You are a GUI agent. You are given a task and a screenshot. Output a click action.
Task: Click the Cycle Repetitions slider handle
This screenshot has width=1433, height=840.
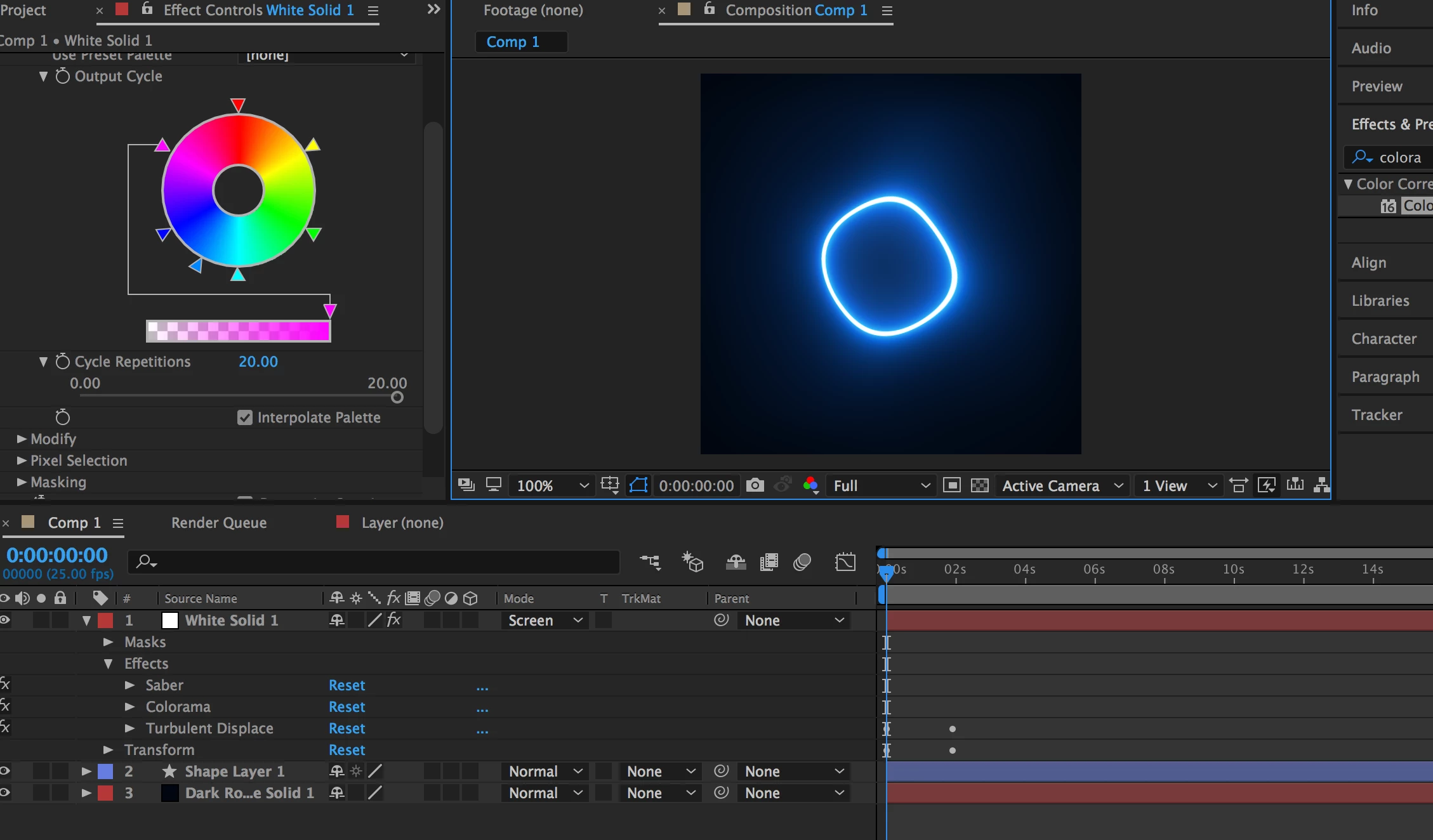[x=397, y=397]
